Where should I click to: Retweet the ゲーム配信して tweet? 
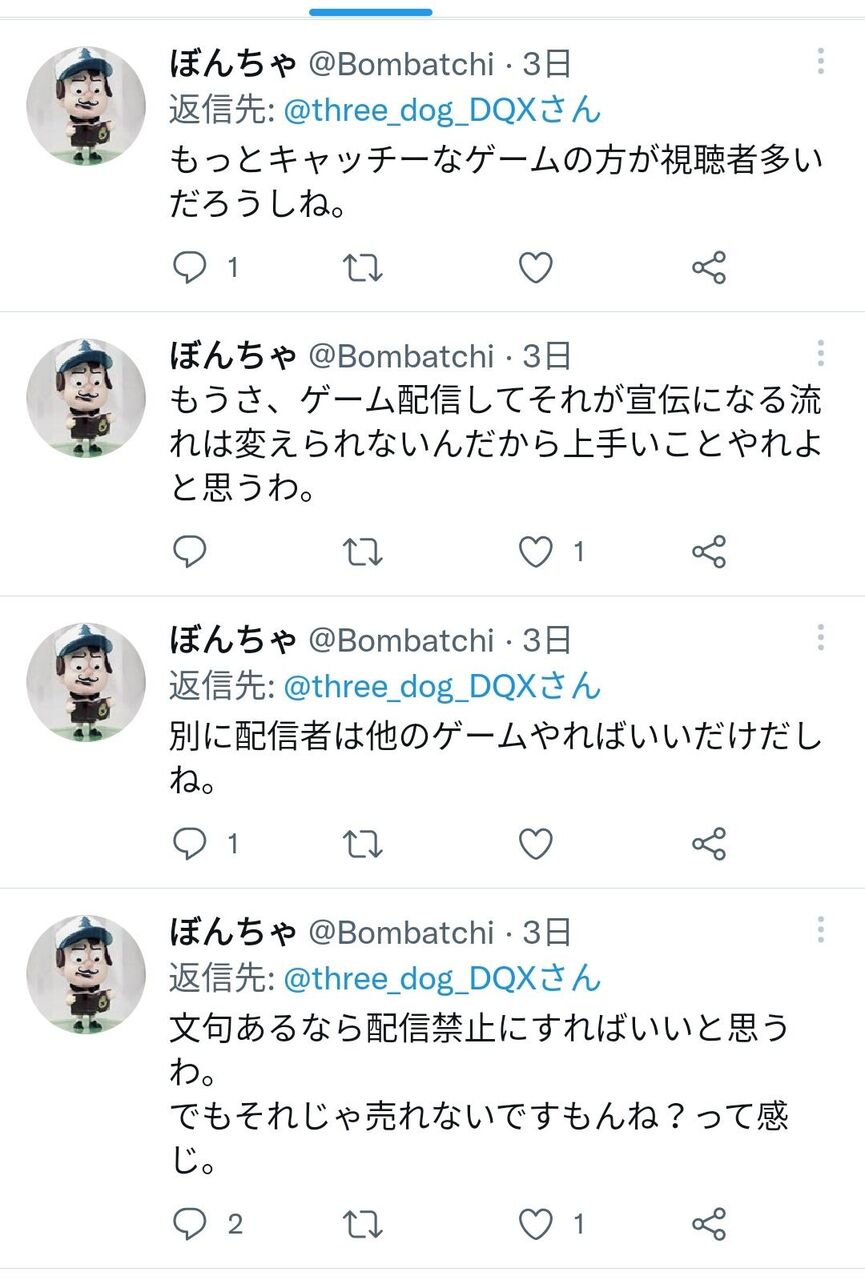363,551
